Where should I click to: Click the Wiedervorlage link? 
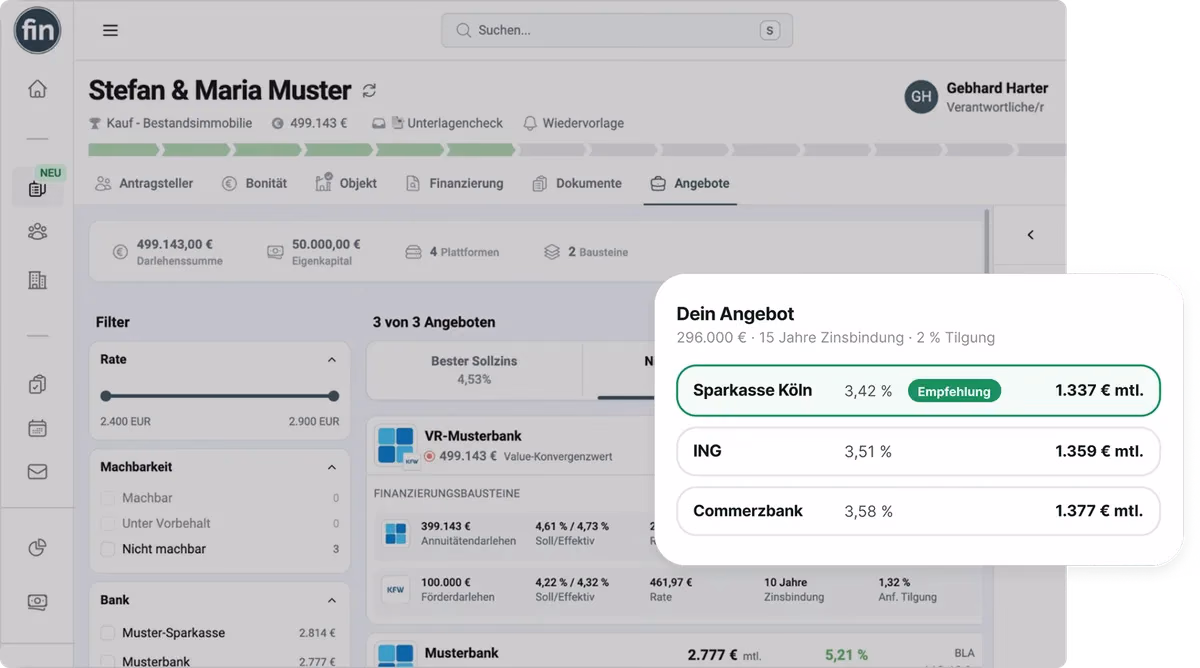pos(583,123)
